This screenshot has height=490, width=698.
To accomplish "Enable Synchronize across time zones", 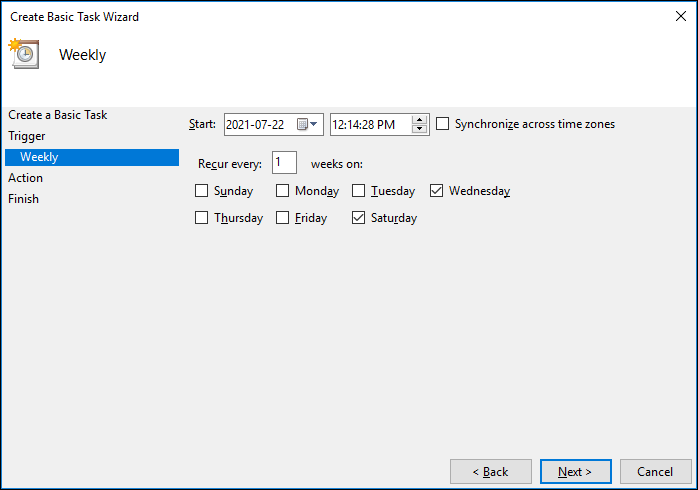I will pos(443,124).
